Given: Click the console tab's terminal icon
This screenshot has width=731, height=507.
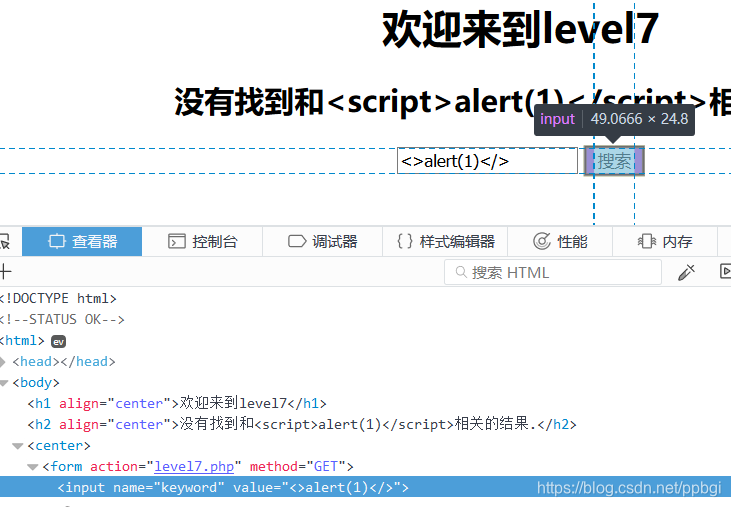Looking at the screenshot, I should coord(177,241).
